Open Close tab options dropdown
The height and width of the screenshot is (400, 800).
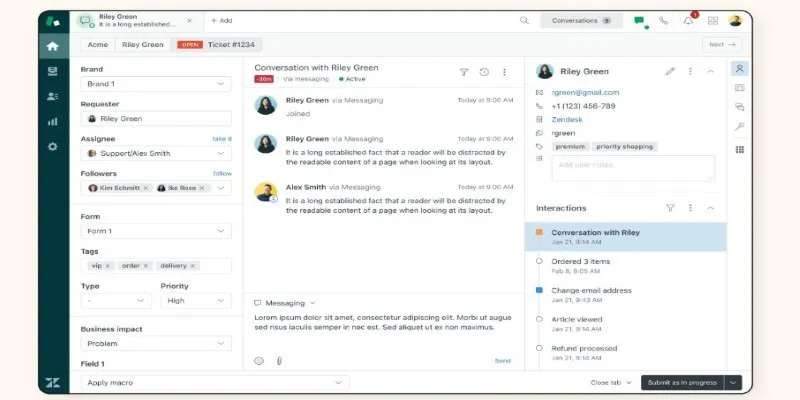click(611, 383)
